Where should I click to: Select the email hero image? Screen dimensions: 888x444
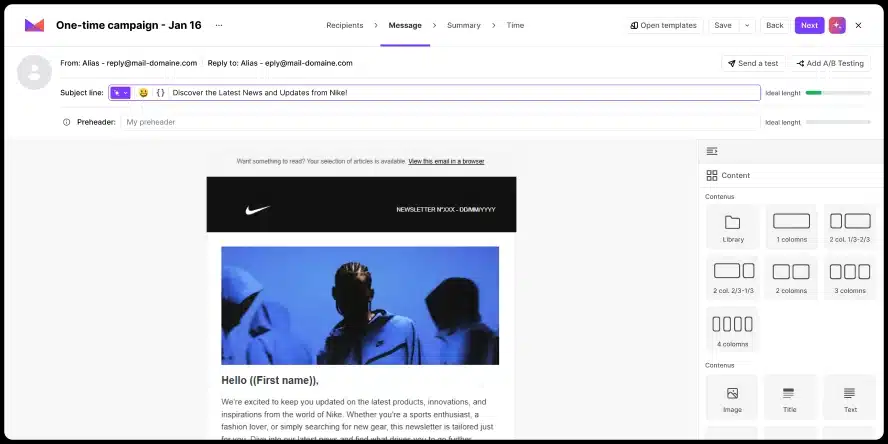(360, 305)
